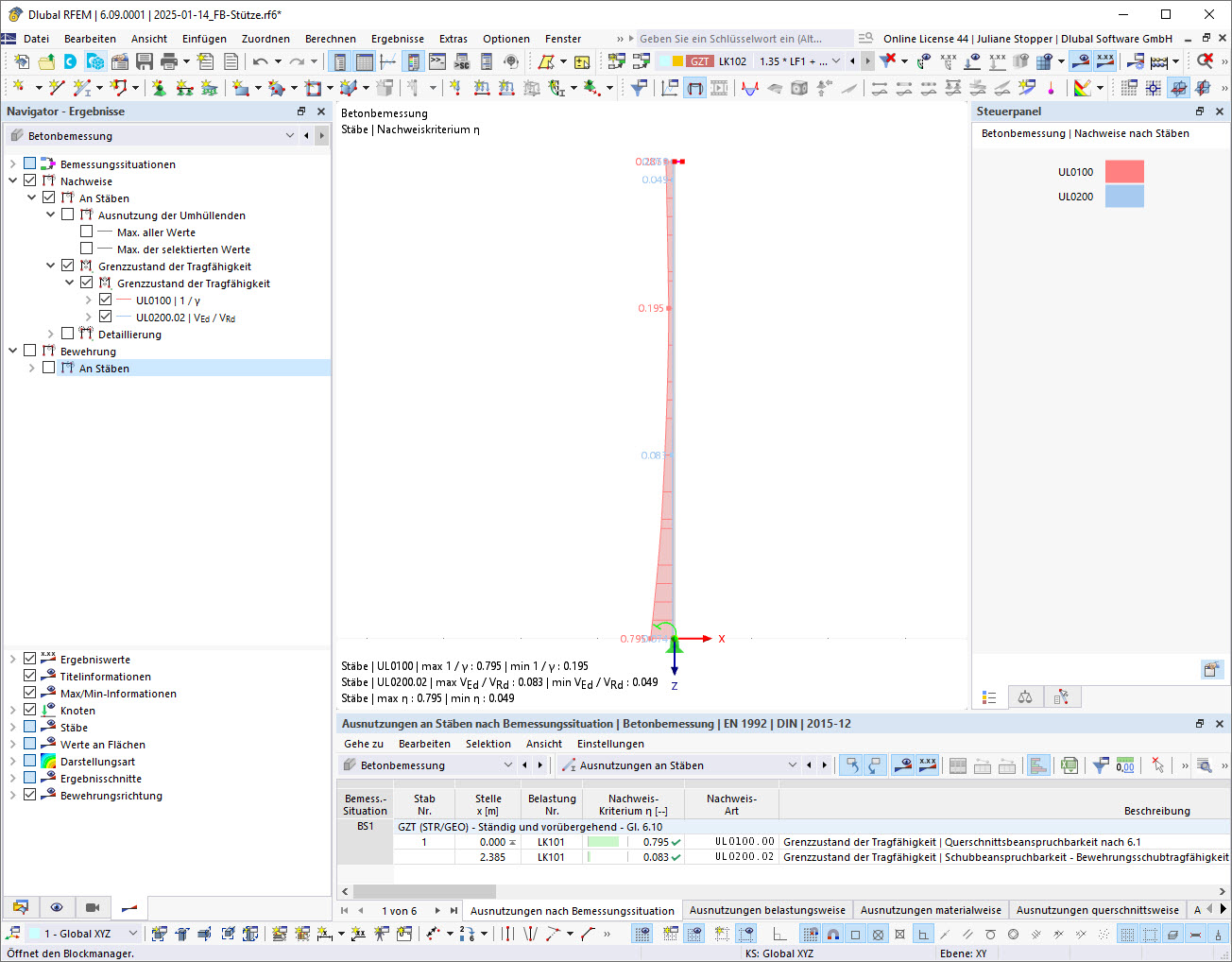
Task: Expand the Ergebniswerte tree node
Action: coord(12,660)
